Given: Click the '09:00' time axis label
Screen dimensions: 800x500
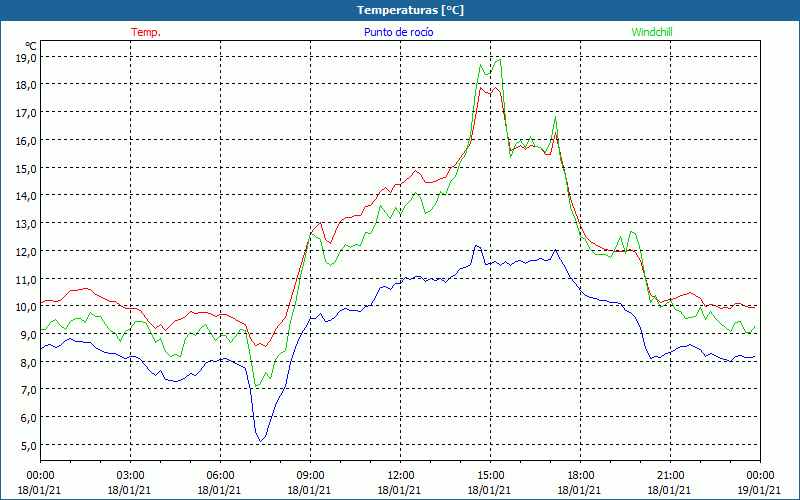Looking at the screenshot, I should (310, 476).
